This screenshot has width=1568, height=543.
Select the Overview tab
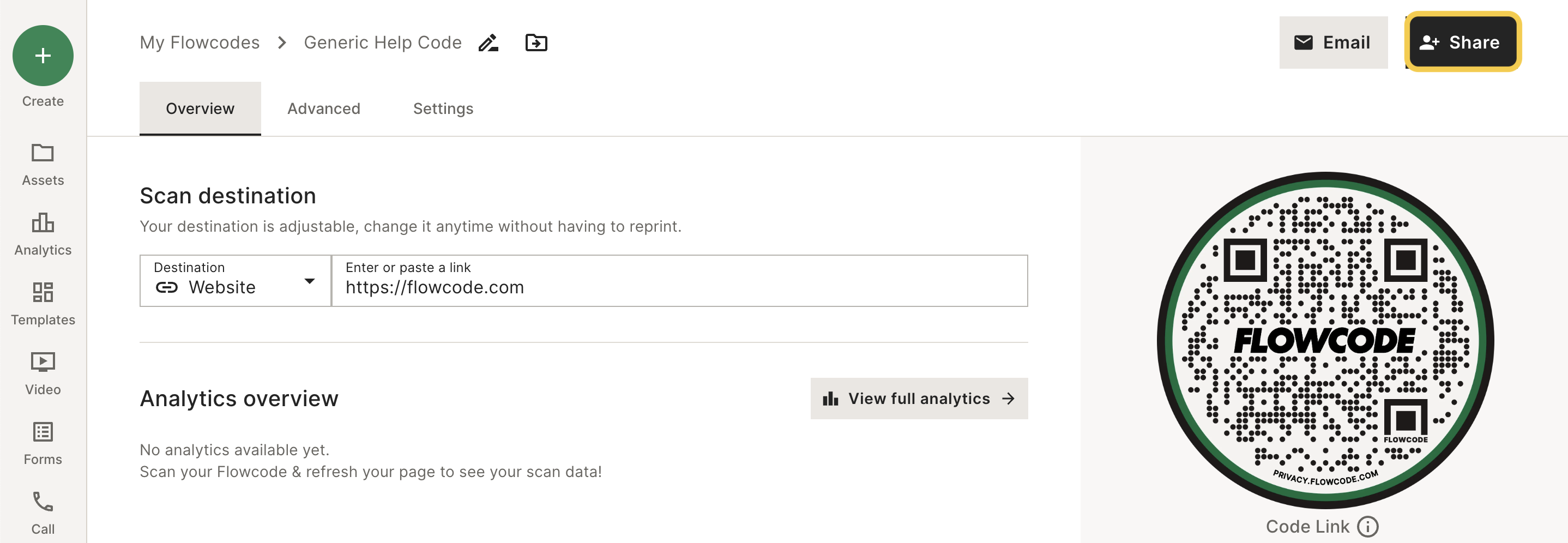pos(200,108)
